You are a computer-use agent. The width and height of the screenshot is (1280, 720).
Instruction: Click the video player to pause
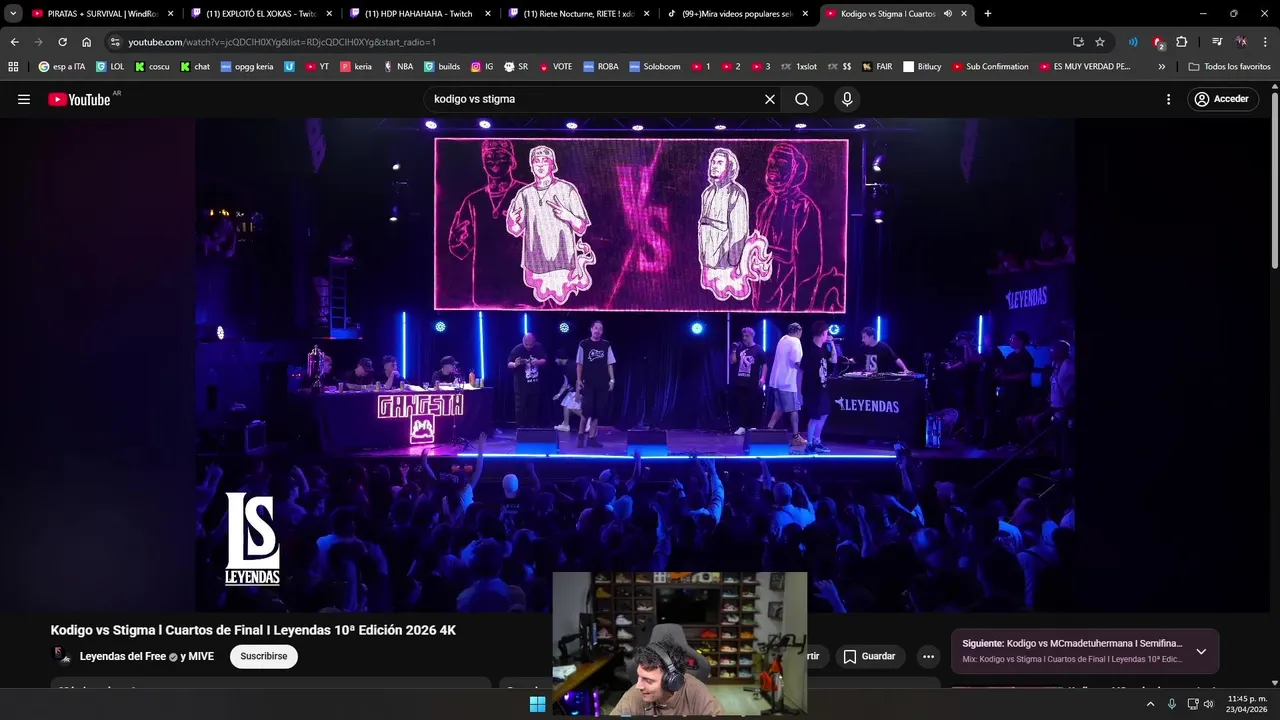click(x=635, y=365)
